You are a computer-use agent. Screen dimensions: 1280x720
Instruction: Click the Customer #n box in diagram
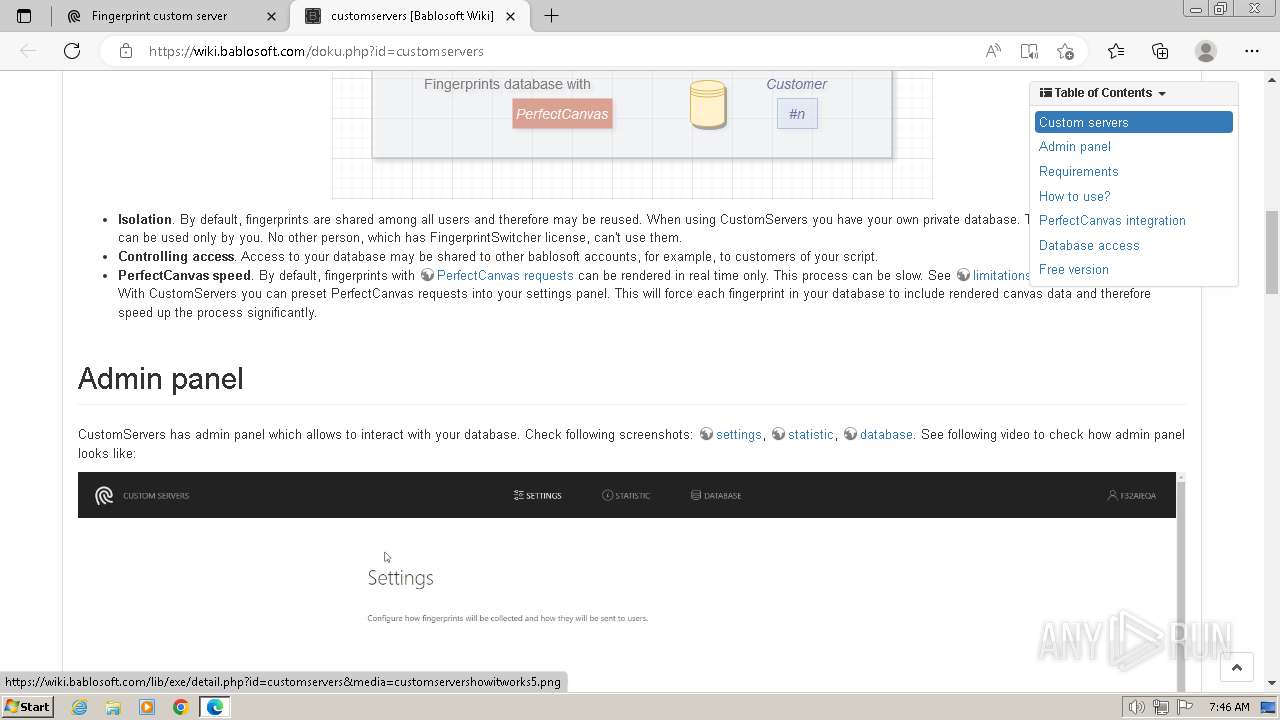point(797,114)
